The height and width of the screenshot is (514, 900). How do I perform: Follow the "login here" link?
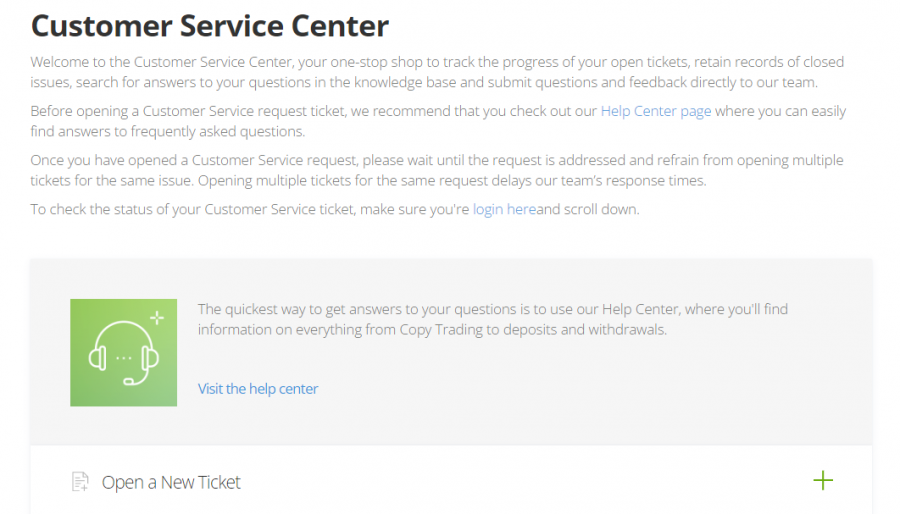coord(504,209)
